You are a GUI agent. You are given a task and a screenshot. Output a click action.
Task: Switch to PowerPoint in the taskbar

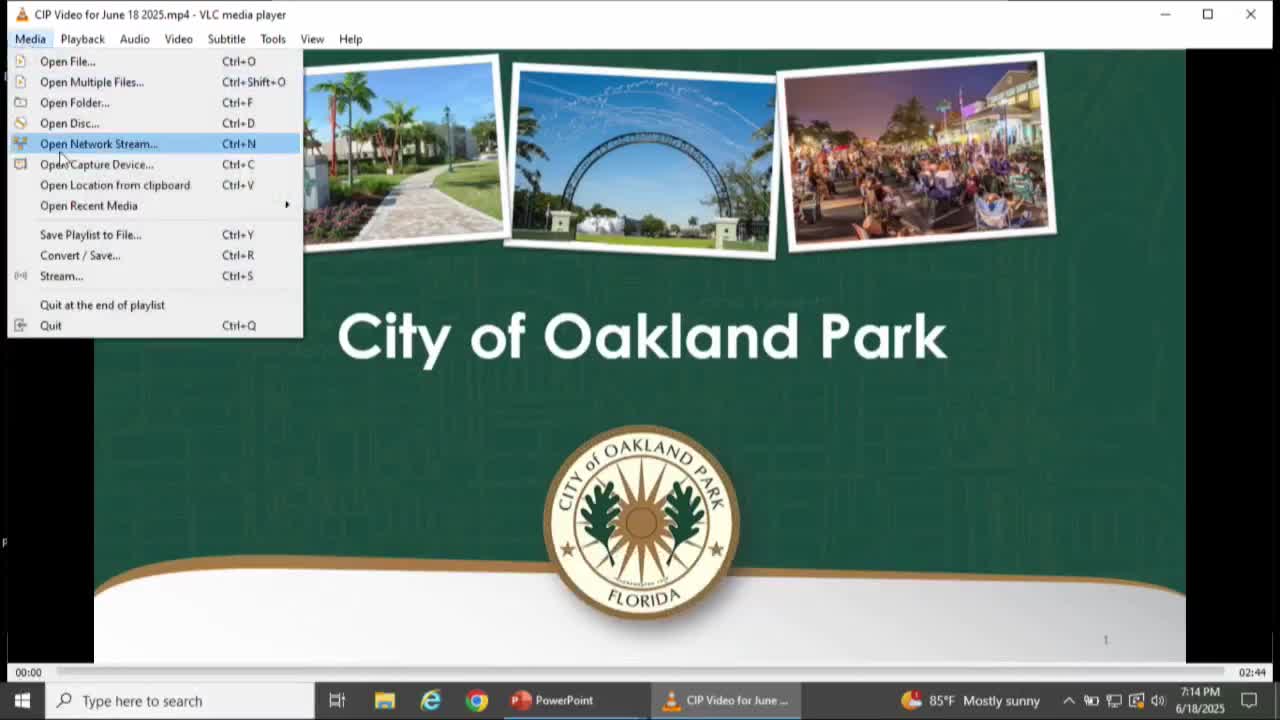553,701
